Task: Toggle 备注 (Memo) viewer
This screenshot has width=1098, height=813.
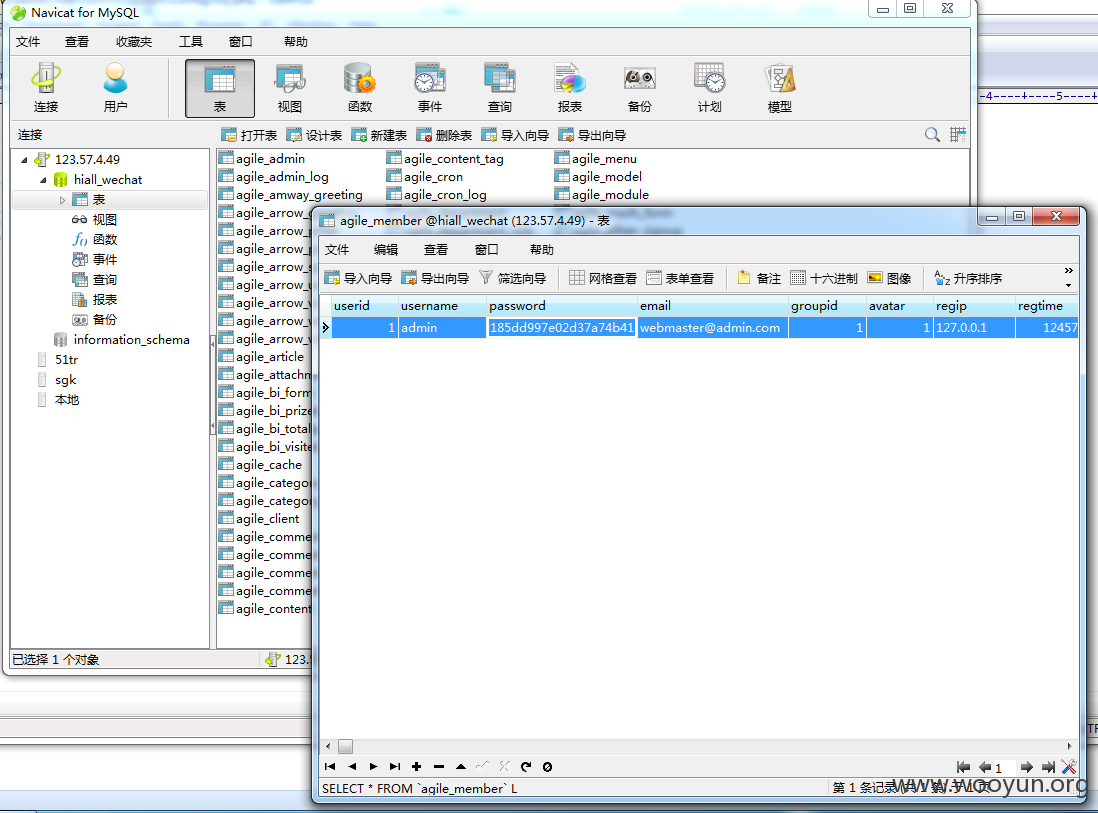Action: pos(759,278)
